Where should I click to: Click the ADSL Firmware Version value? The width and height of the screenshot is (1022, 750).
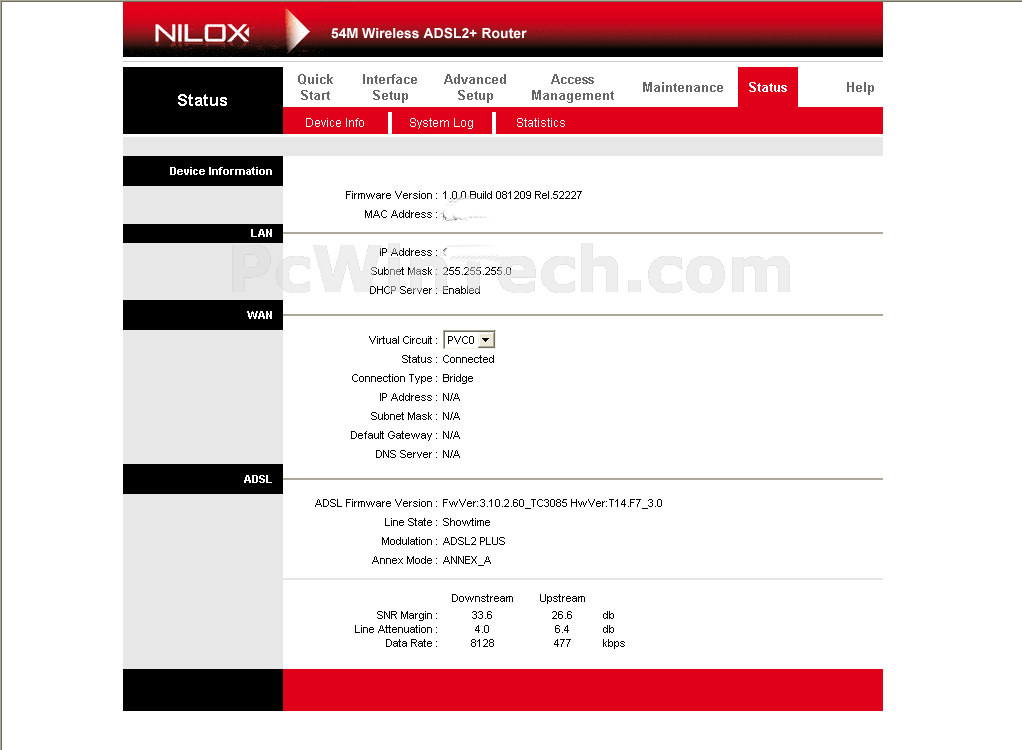point(552,503)
